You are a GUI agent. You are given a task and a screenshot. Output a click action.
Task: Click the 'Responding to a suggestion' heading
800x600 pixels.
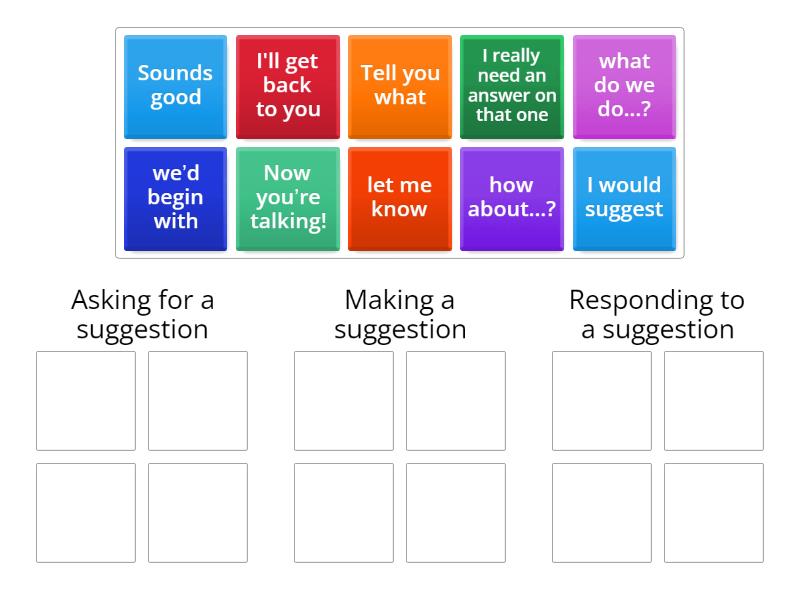click(x=656, y=314)
